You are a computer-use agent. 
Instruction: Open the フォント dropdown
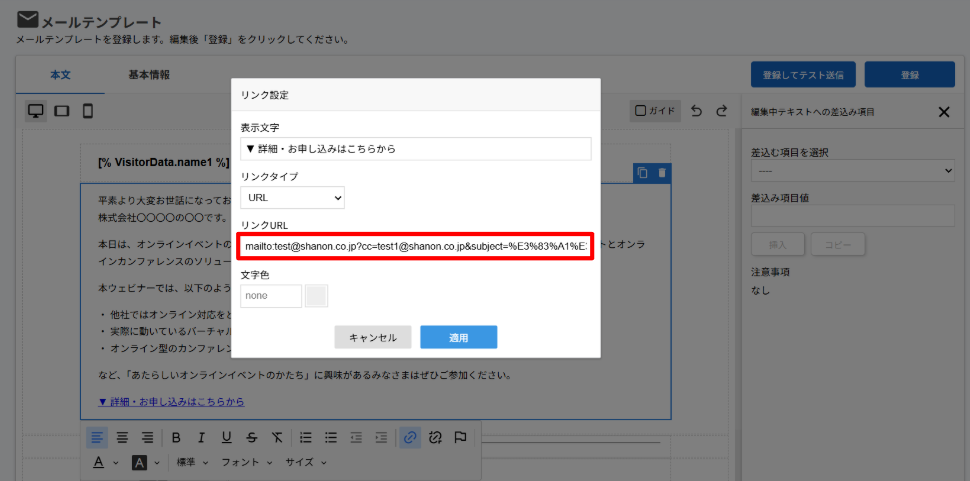(x=247, y=462)
